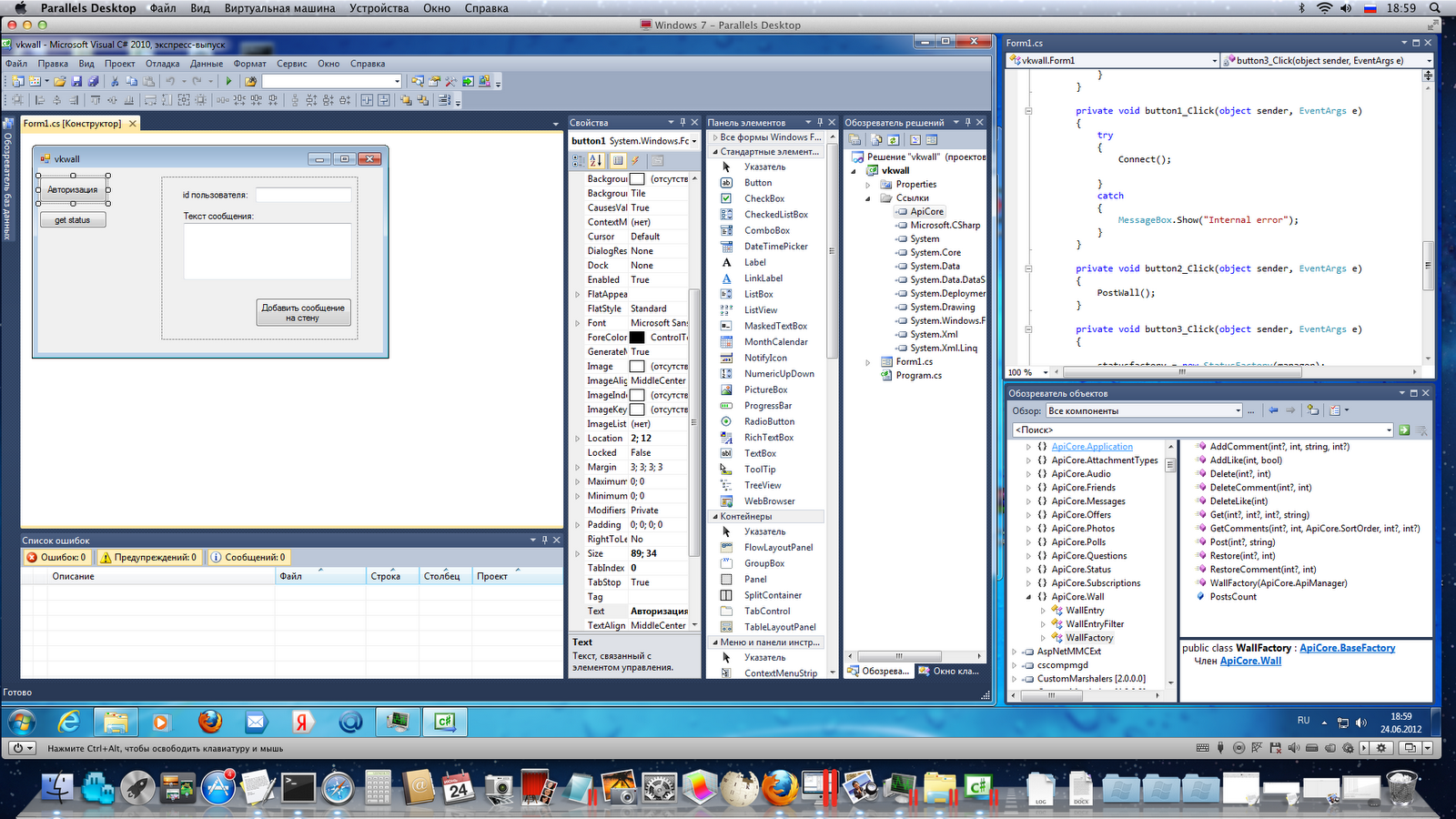Toggle the messages filter 'Сообщений: 0'

click(x=248, y=558)
